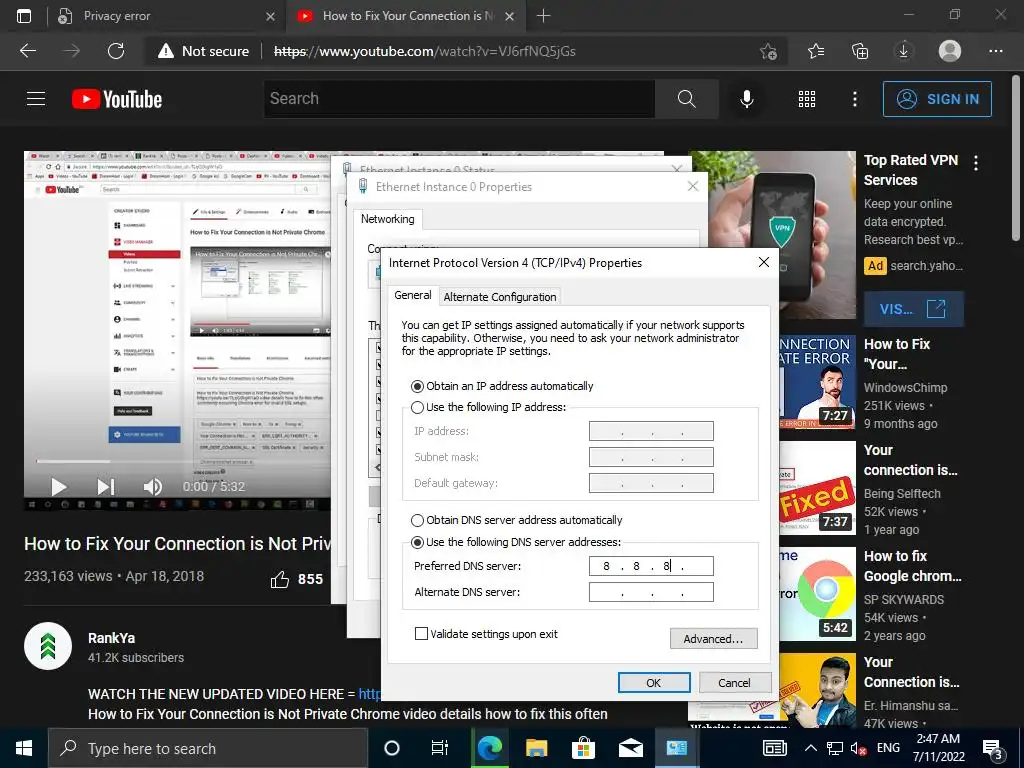
Task: Switch to Alternate Configuration tab
Action: click(500, 297)
